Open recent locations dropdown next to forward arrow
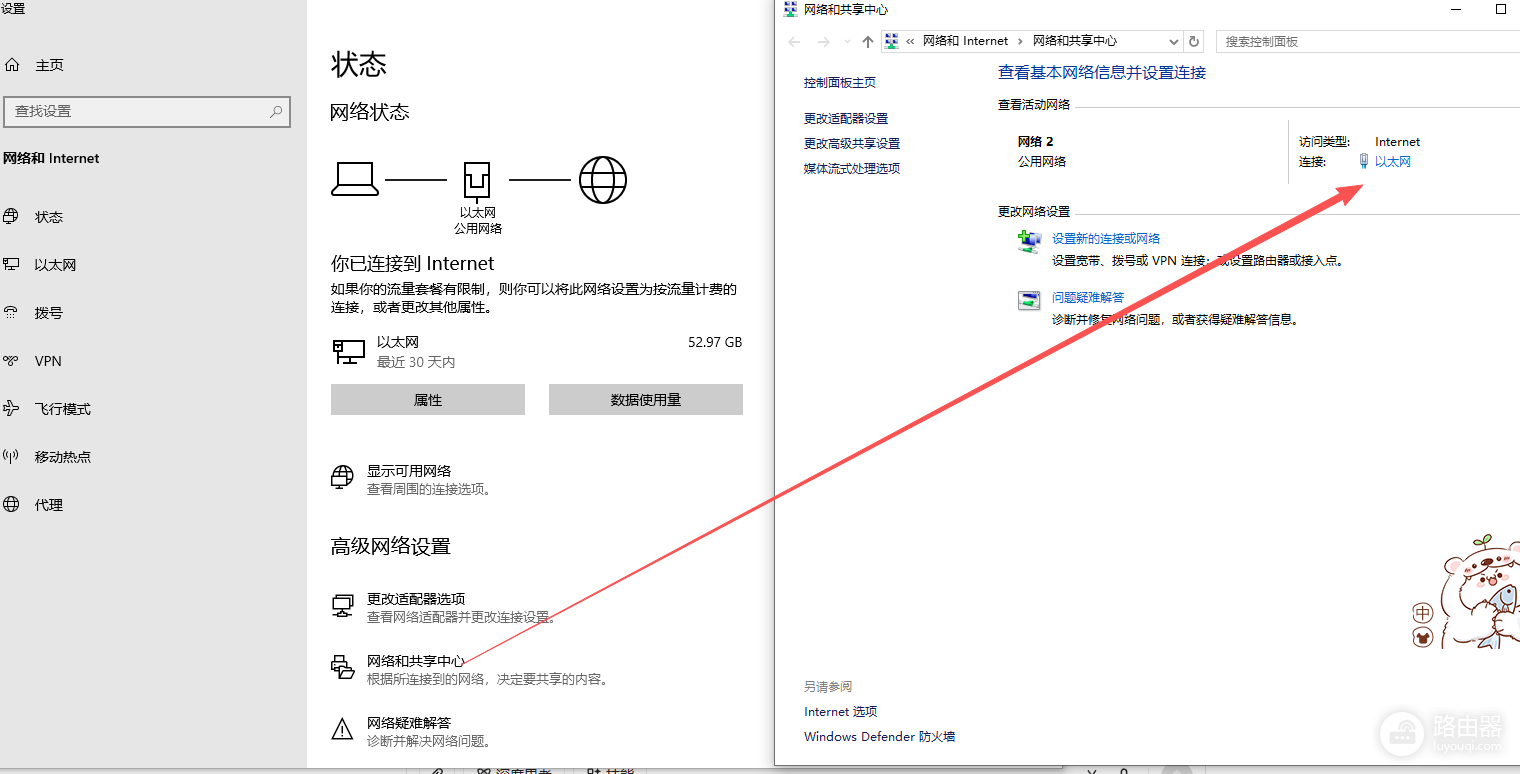This screenshot has width=1520, height=774. click(847, 42)
